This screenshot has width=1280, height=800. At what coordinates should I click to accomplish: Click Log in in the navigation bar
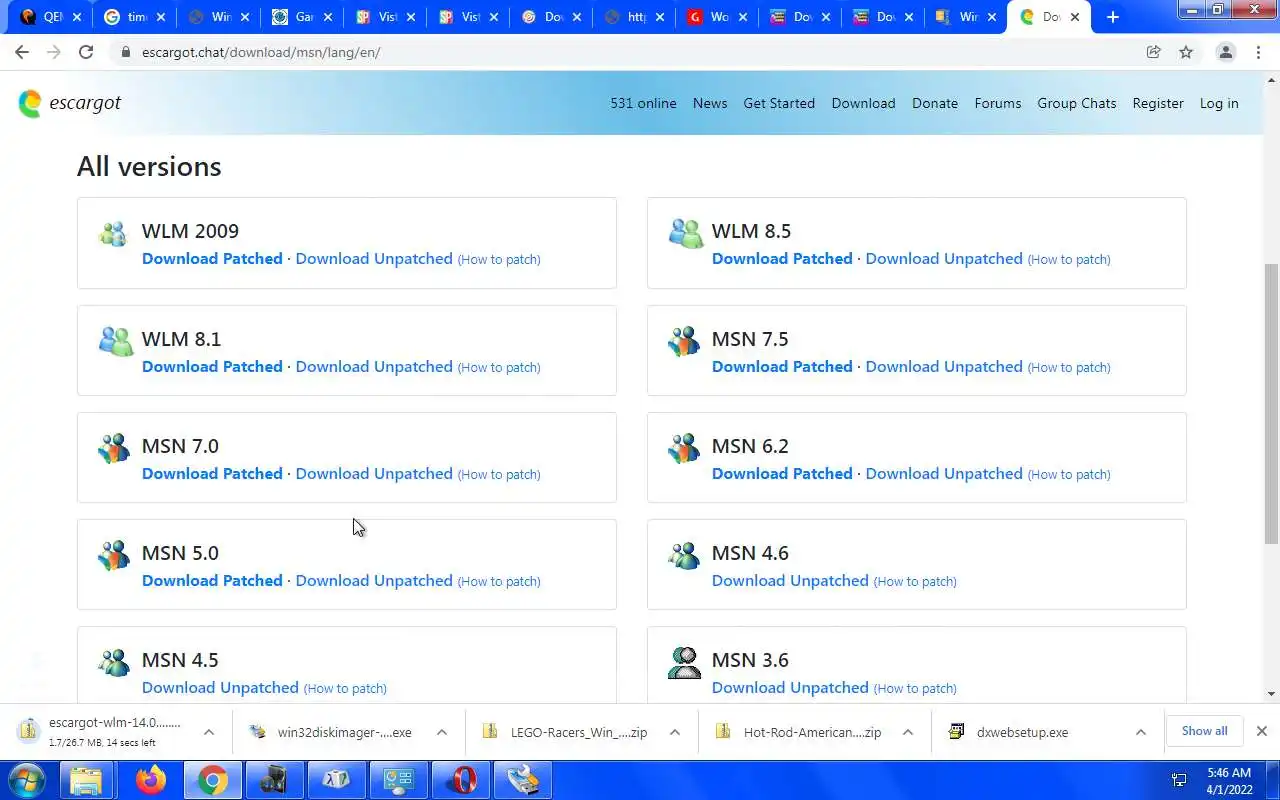pos(1219,103)
